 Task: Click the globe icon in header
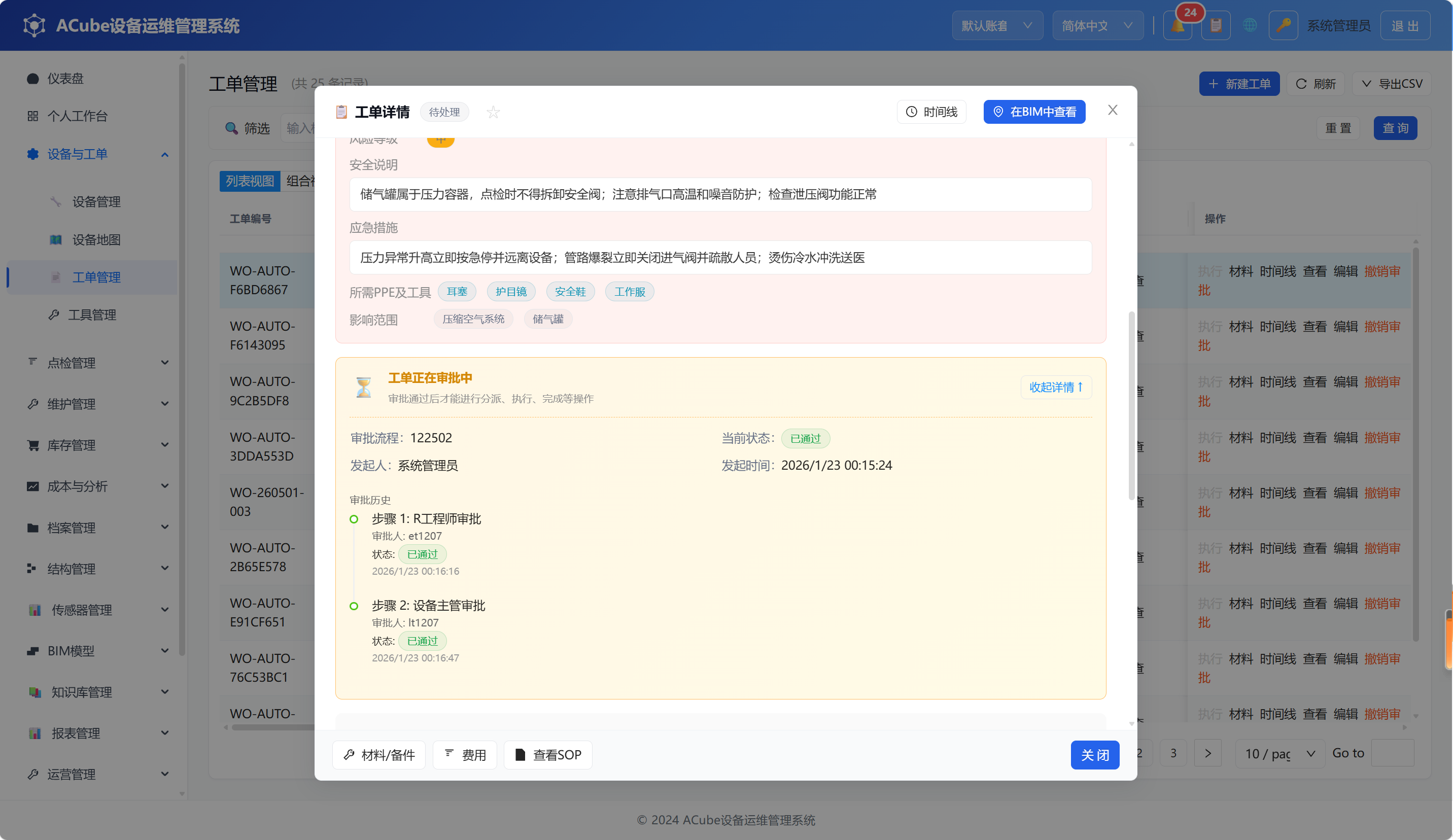(1250, 26)
